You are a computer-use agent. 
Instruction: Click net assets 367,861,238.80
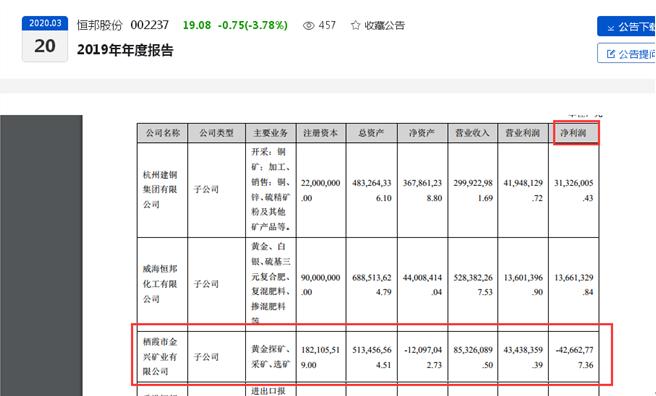tap(423, 190)
